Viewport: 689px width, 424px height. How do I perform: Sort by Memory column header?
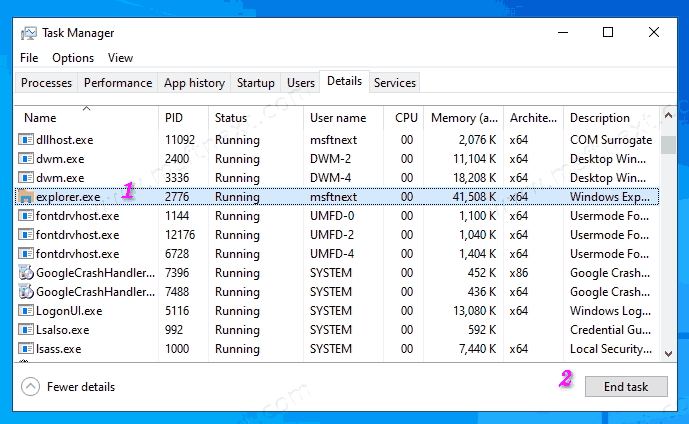(463, 118)
